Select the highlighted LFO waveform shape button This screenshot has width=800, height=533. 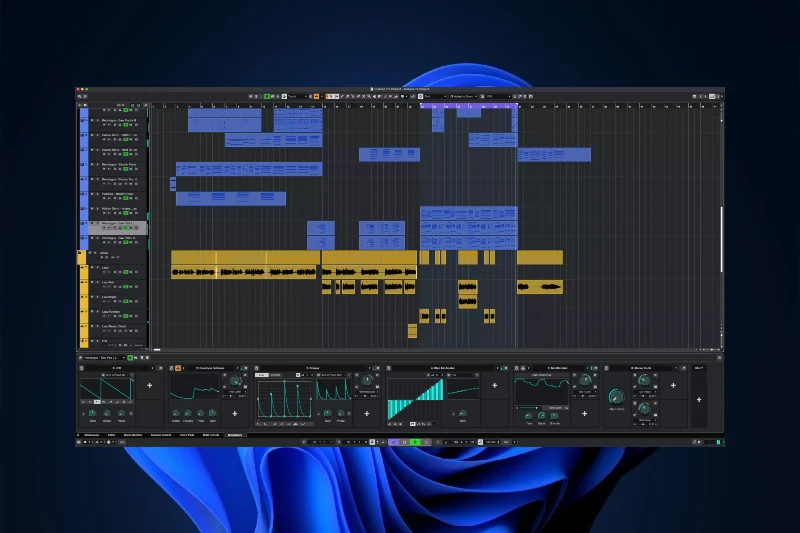pos(97,402)
